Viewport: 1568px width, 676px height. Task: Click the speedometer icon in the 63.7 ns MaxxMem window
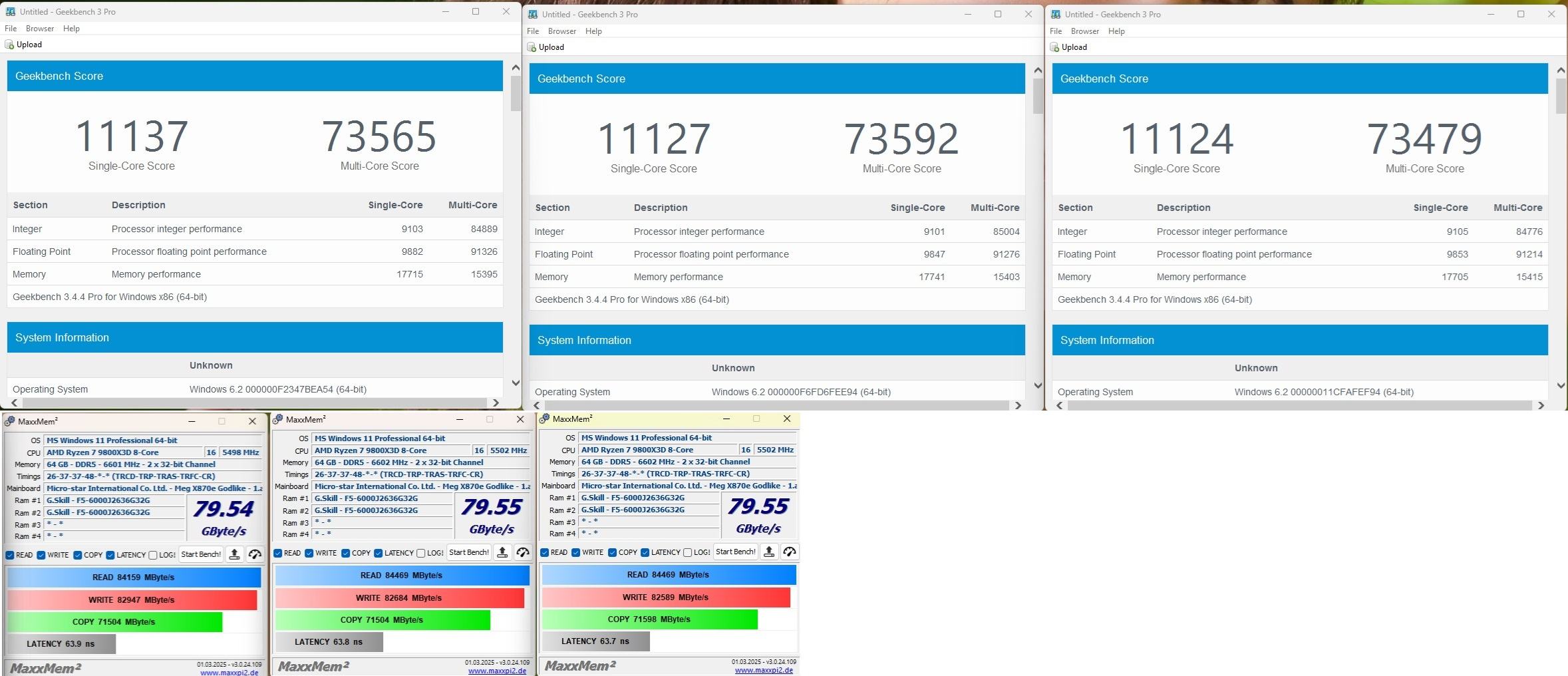(790, 552)
